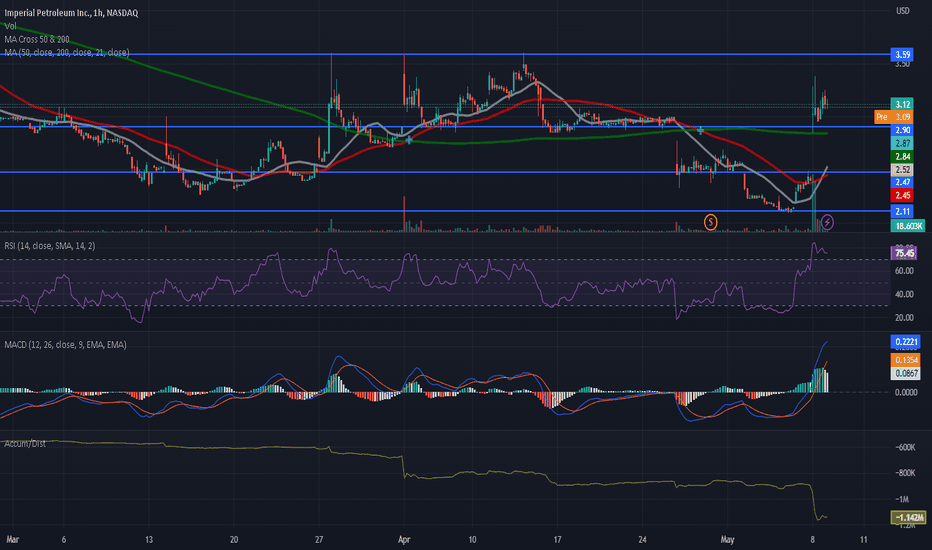Screen dimensions: 932x550
Task: Click the 2.90 horizontal line price label
Action: tap(902, 130)
